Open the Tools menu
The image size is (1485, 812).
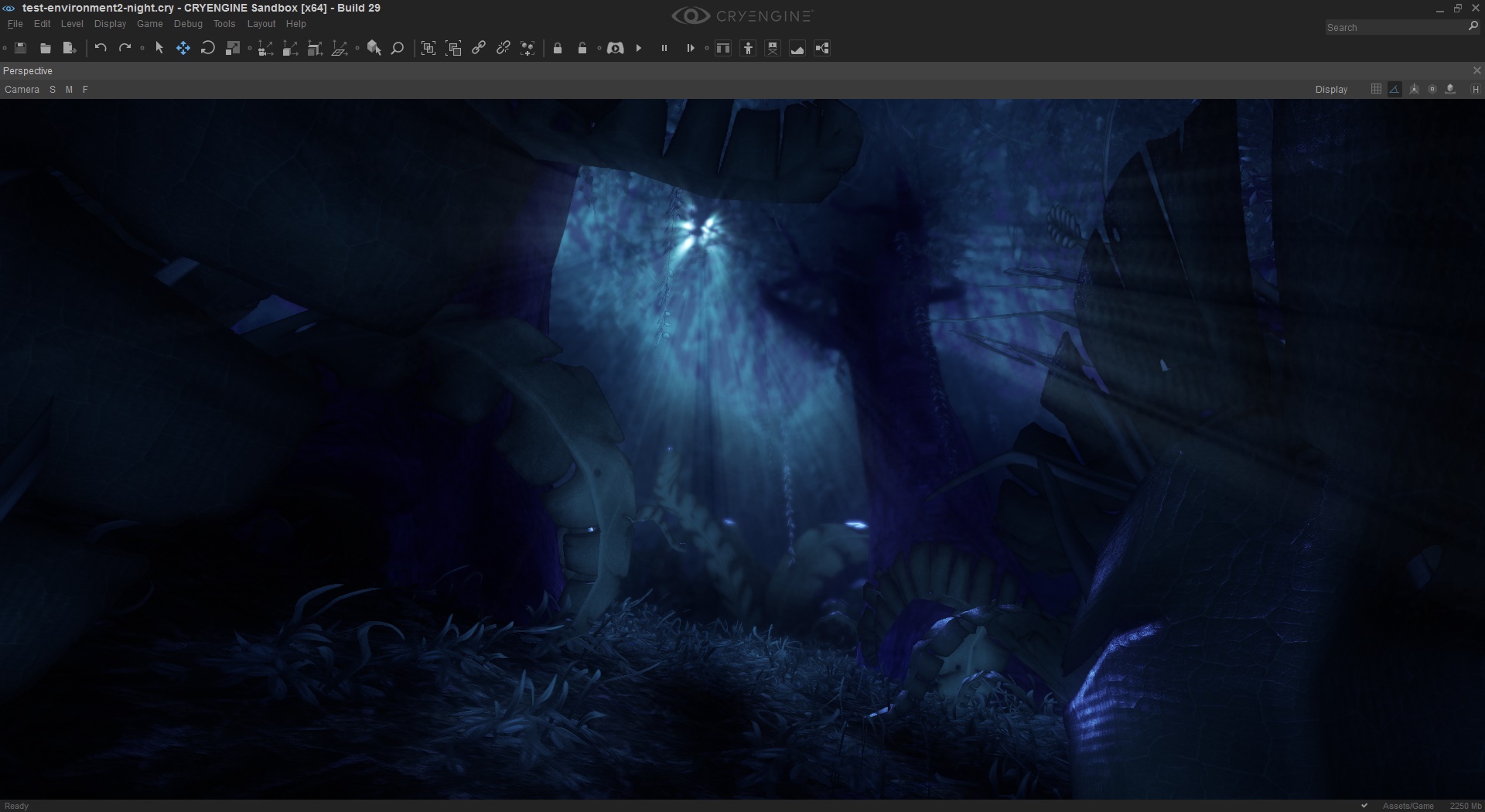coord(224,24)
